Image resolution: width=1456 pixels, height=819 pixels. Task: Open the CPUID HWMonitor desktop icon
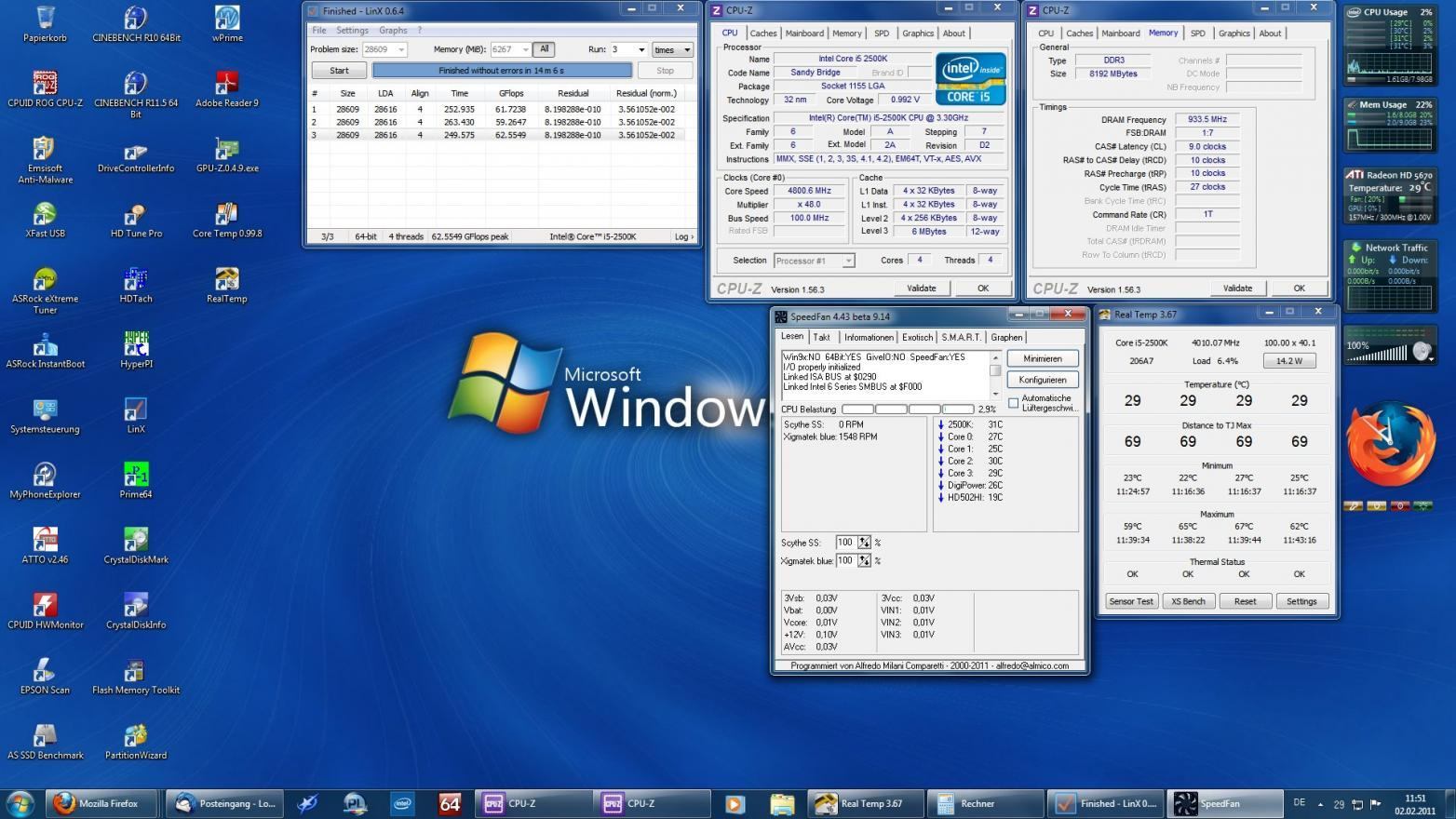pyautogui.click(x=45, y=612)
